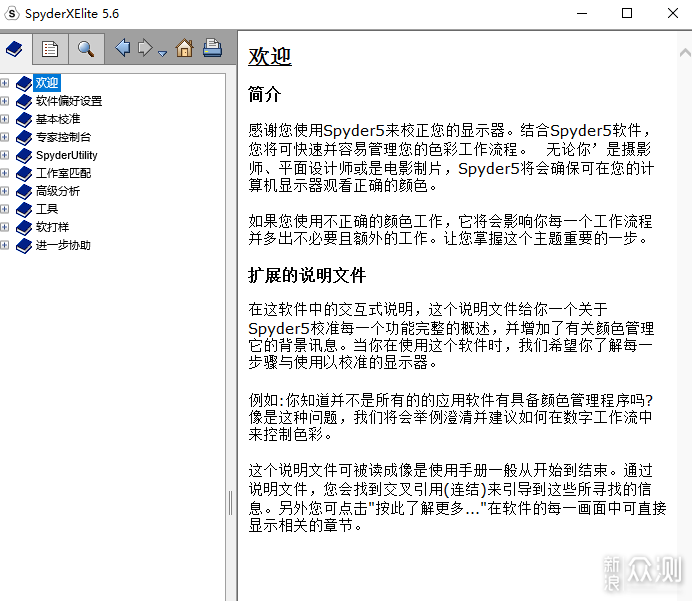692x601 pixels.
Task: Click the book icon beside 专家控制台
Action: [24, 138]
